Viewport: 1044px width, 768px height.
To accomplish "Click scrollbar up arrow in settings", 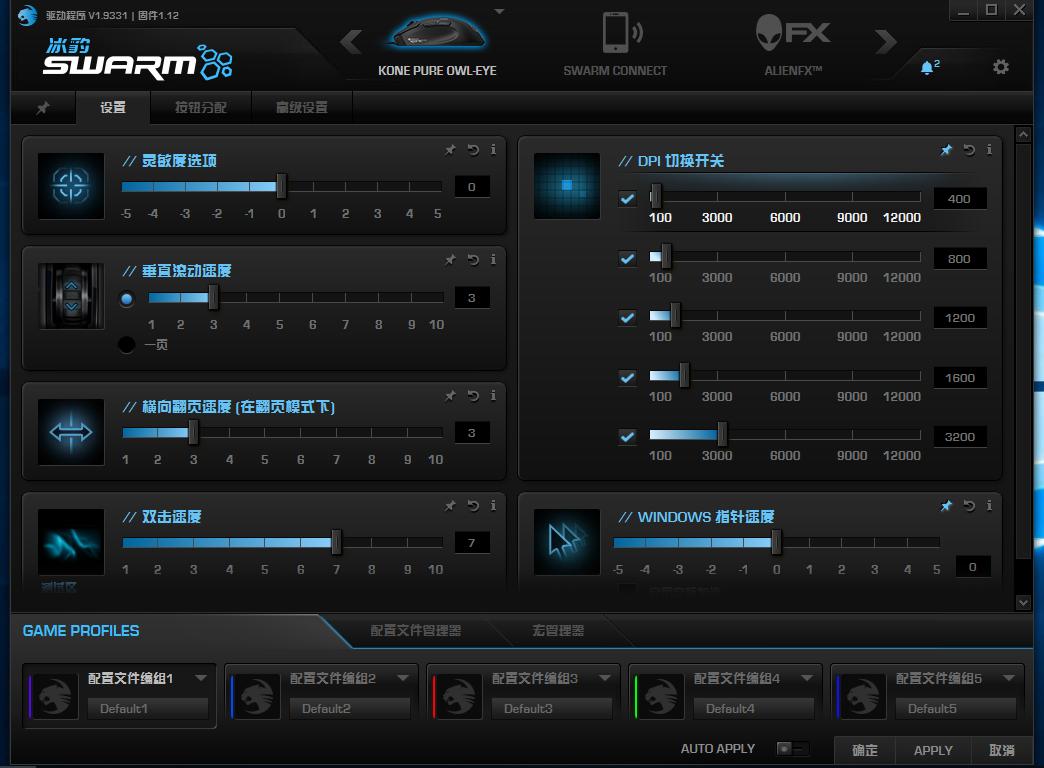I will [1023, 135].
